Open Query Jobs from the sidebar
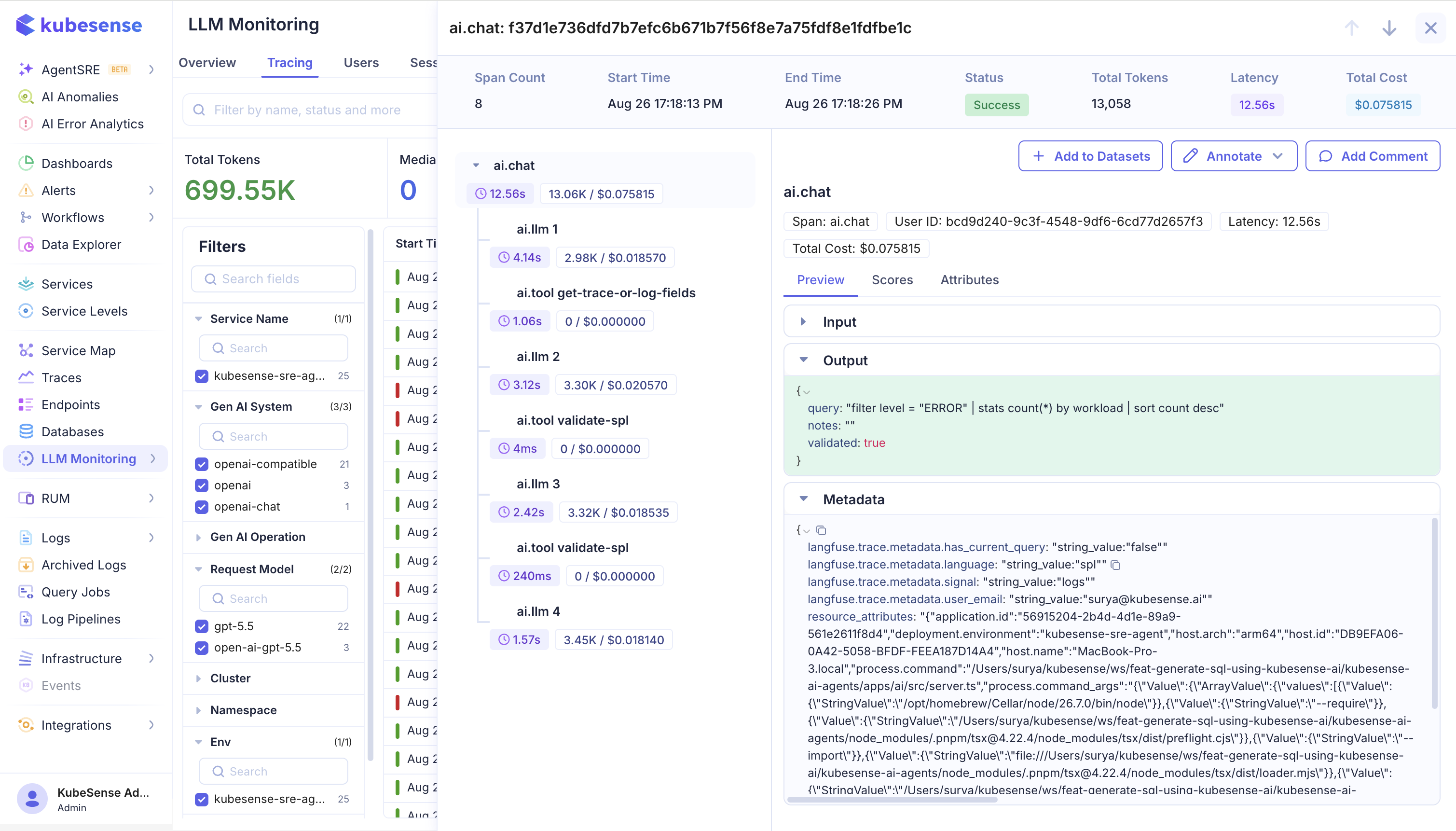Viewport: 1456px width, 831px height. click(x=75, y=592)
